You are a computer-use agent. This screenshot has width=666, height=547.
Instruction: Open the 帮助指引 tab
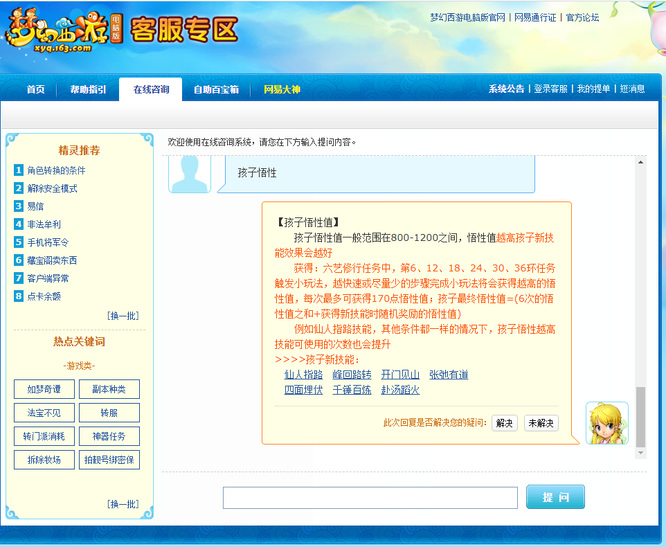tap(88, 89)
